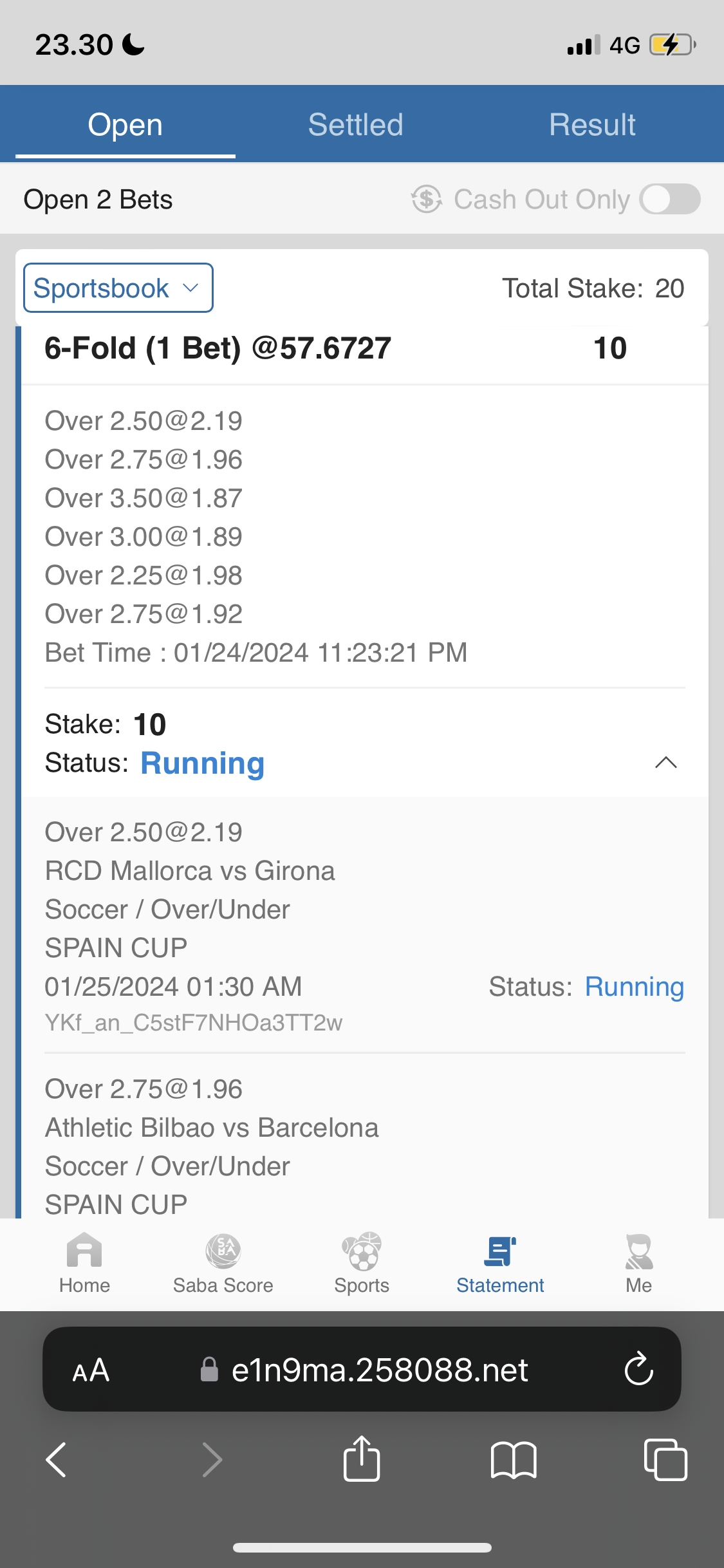Show open Safari tabs
The height and width of the screenshot is (1568, 724).
pyautogui.click(x=665, y=1459)
